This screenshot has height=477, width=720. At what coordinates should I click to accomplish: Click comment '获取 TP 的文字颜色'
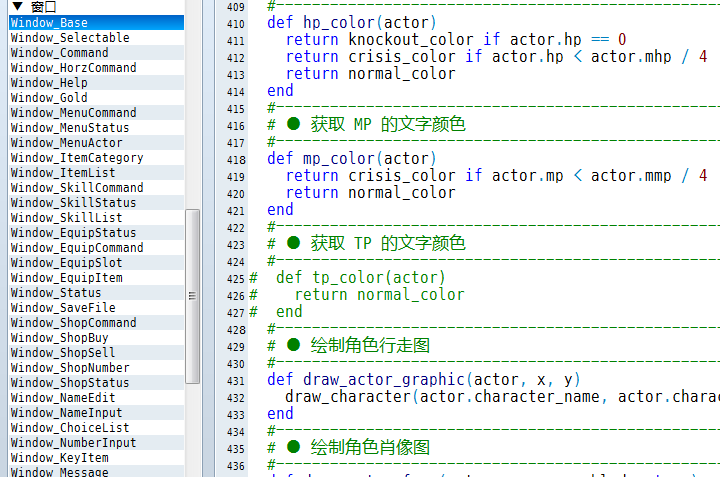point(388,243)
